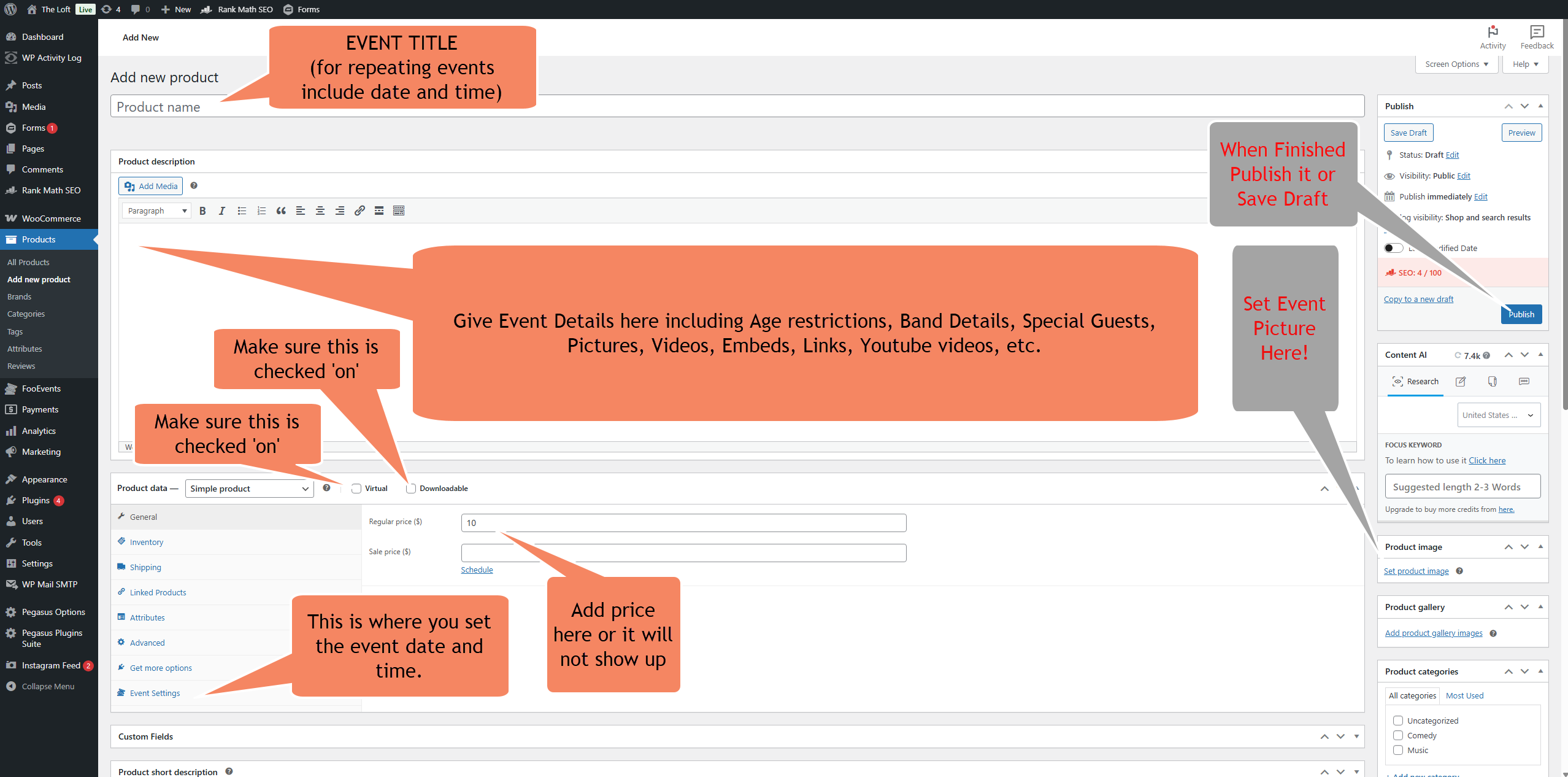Click the insert link icon
This screenshot has width=1568, height=777.
(x=359, y=211)
